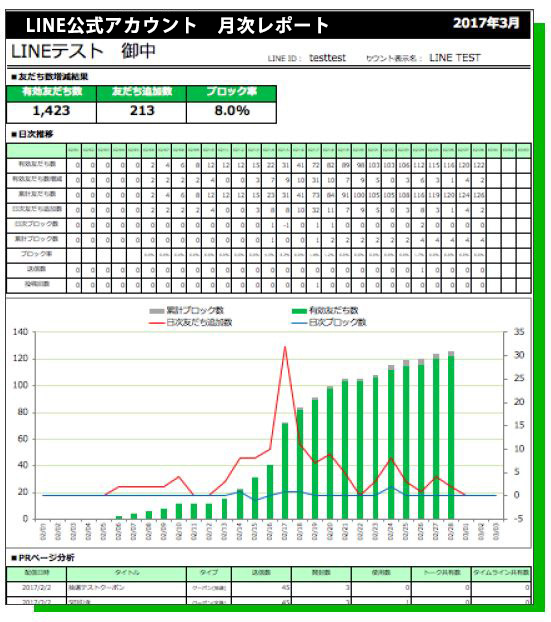Select the 有効友だち数 value 1,423

[x=51, y=111]
